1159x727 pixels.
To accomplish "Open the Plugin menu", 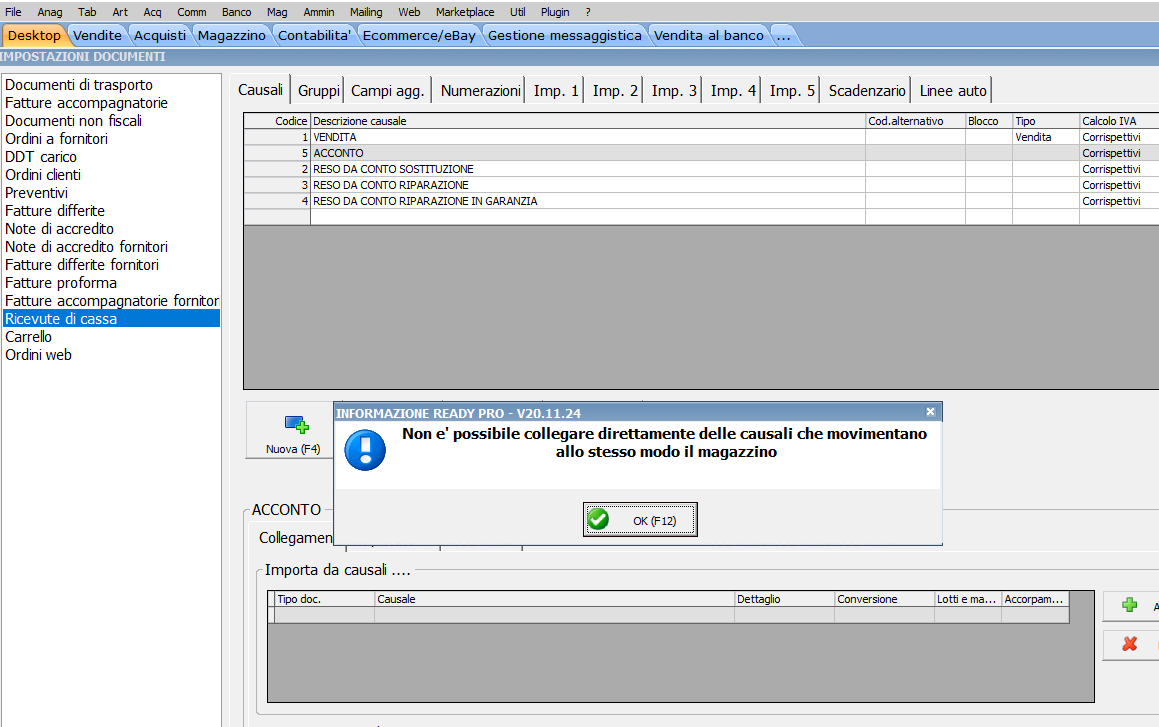I will (x=555, y=12).
